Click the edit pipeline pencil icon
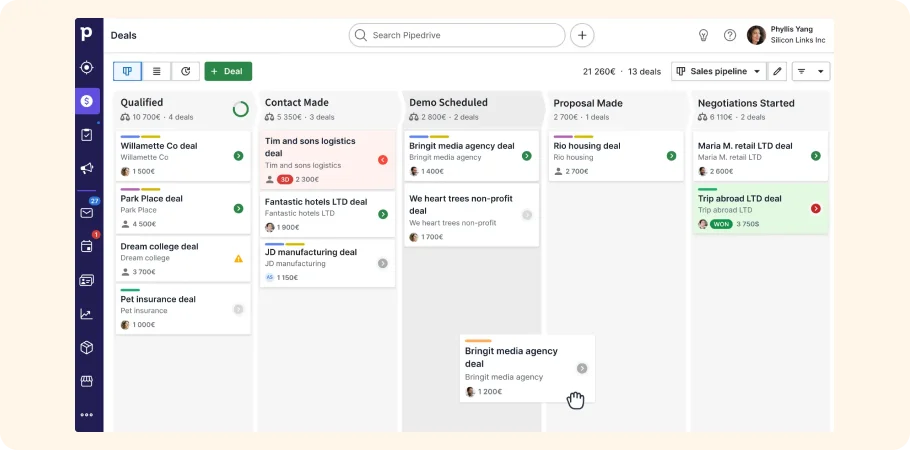 pos(777,71)
